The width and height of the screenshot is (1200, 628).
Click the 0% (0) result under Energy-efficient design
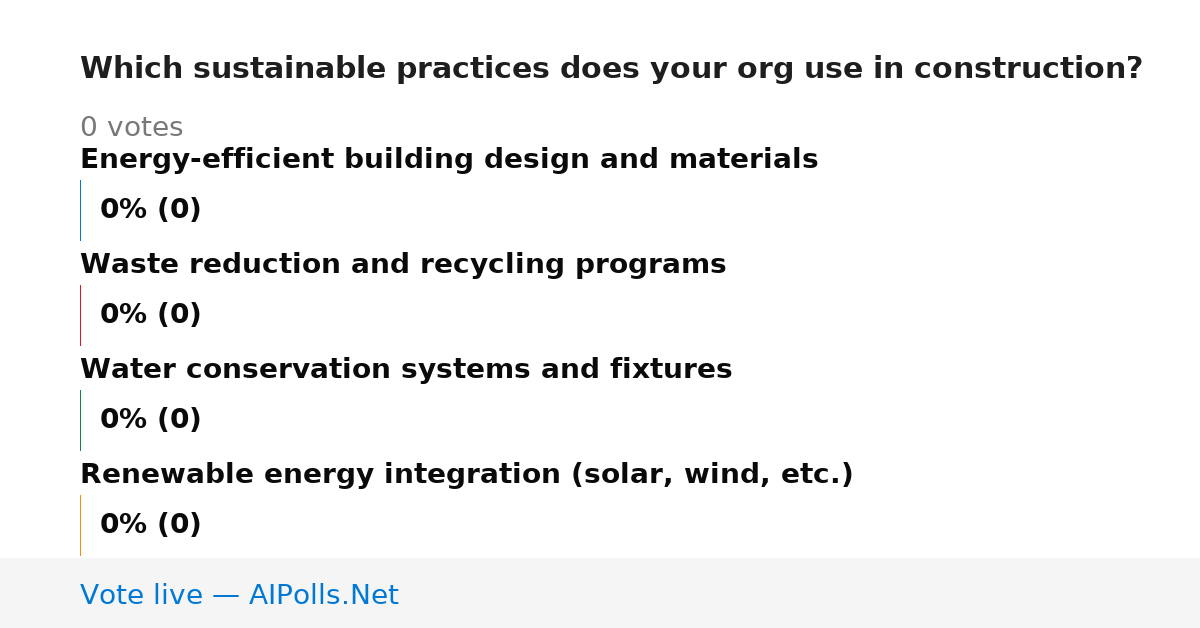click(151, 210)
